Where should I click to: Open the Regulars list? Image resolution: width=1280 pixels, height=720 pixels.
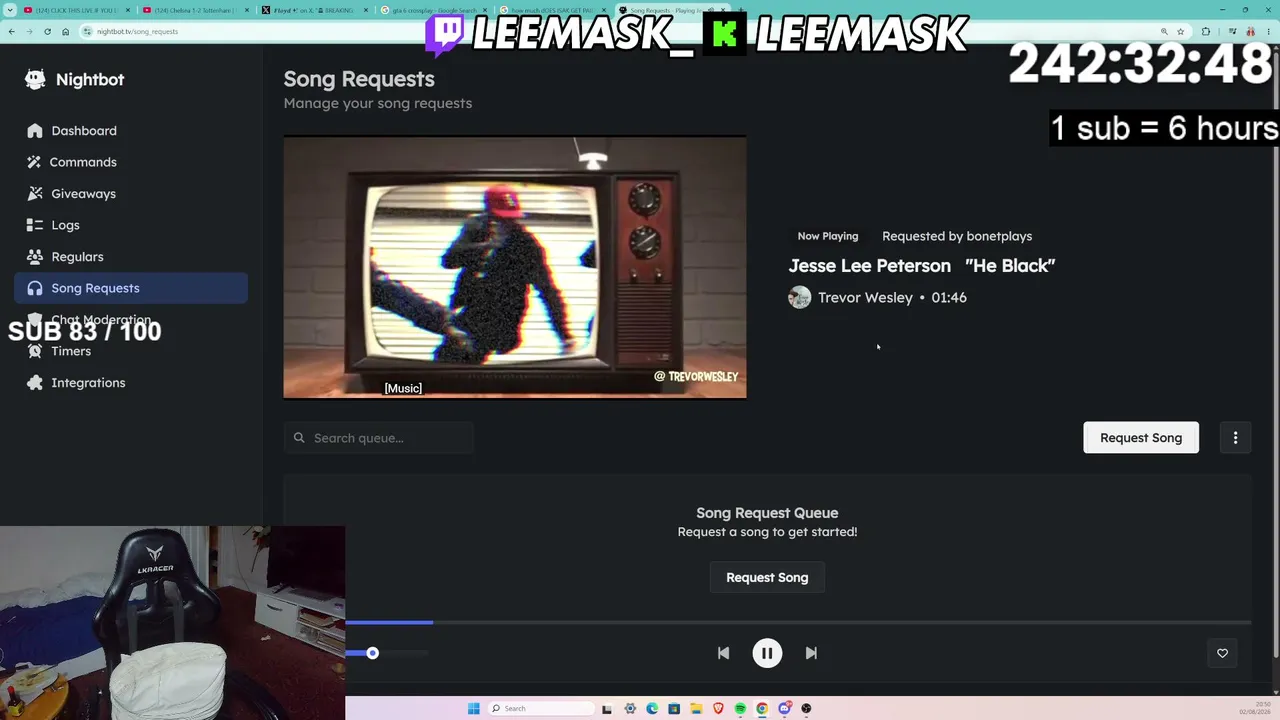[131, 257]
